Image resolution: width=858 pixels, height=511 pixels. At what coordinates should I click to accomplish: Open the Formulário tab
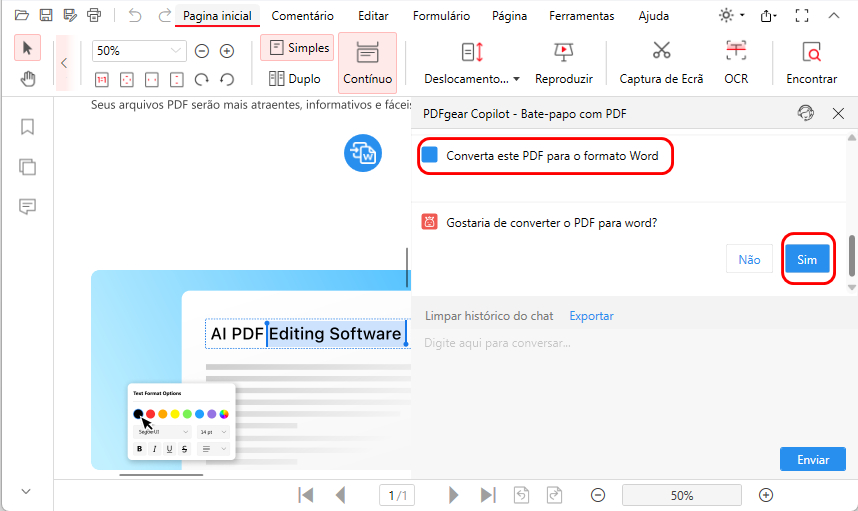coord(441,16)
